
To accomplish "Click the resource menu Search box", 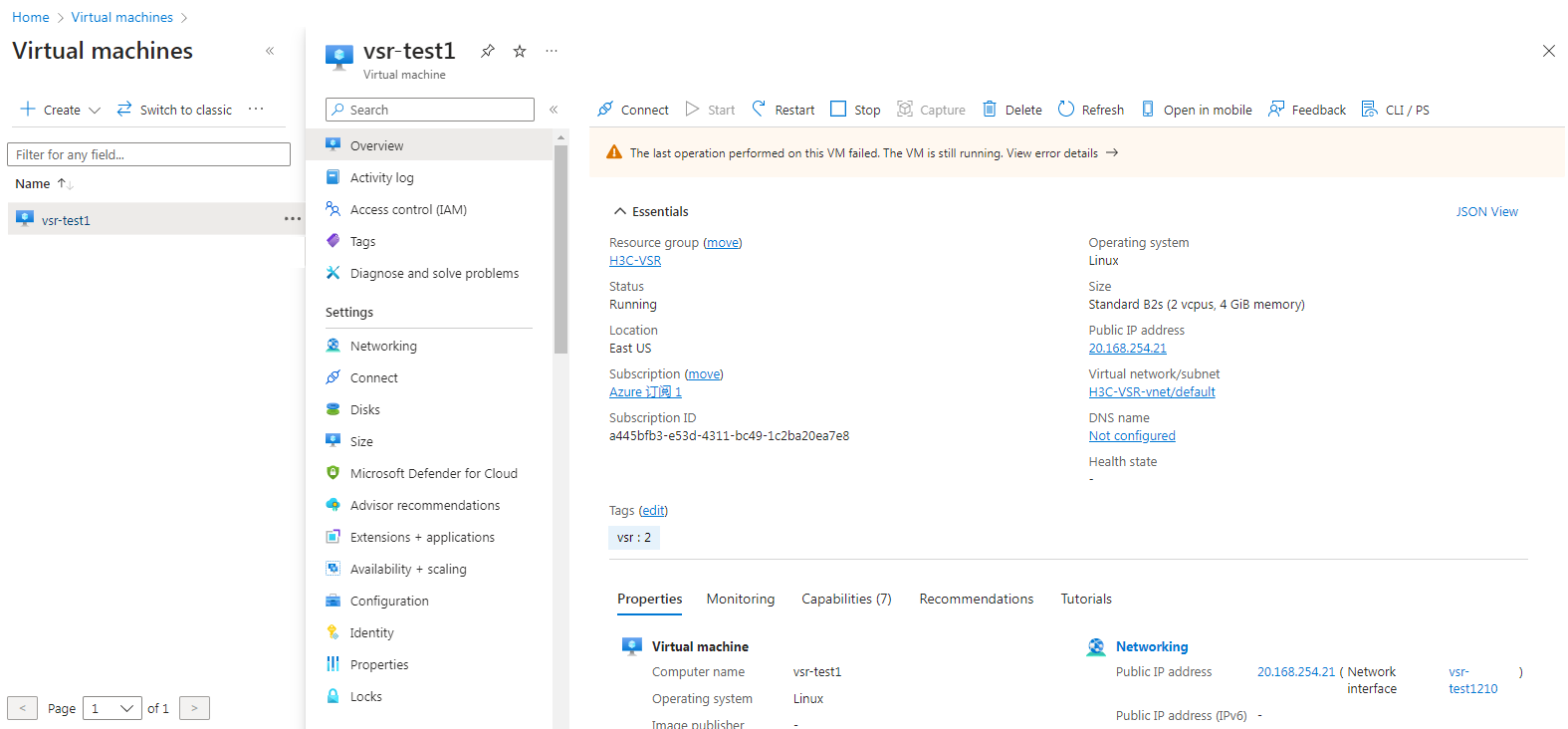I will pyautogui.click(x=430, y=110).
